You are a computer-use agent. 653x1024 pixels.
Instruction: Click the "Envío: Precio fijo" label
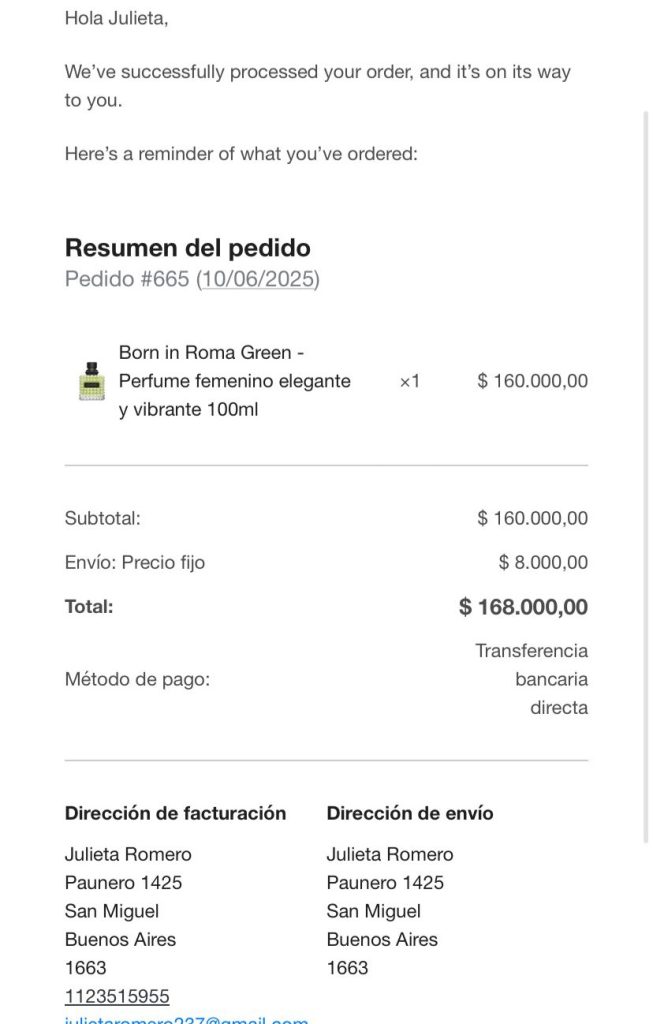coord(135,562)
